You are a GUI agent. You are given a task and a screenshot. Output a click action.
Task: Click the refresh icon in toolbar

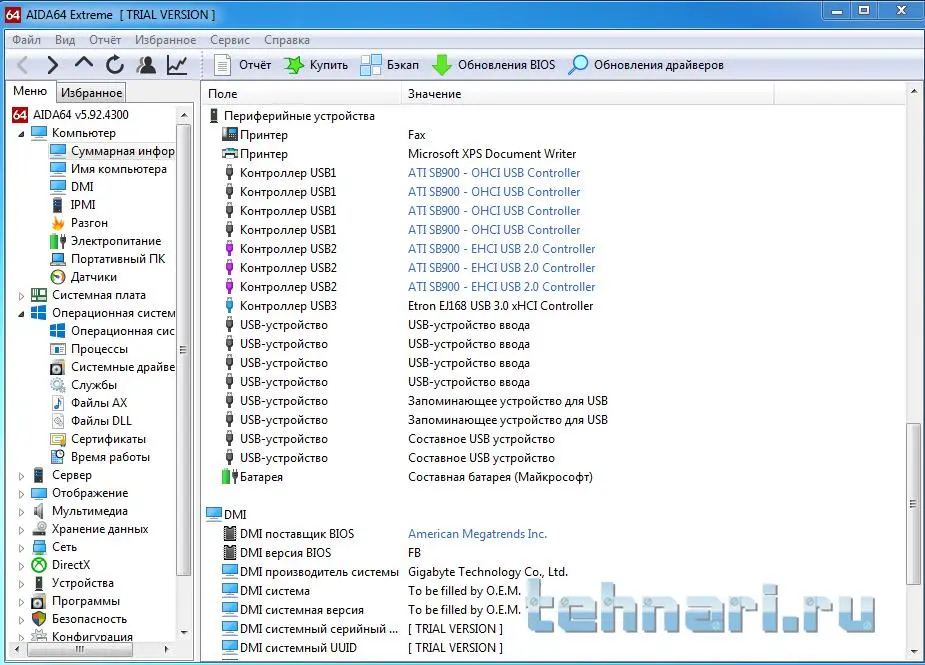(x=115, y=65)
